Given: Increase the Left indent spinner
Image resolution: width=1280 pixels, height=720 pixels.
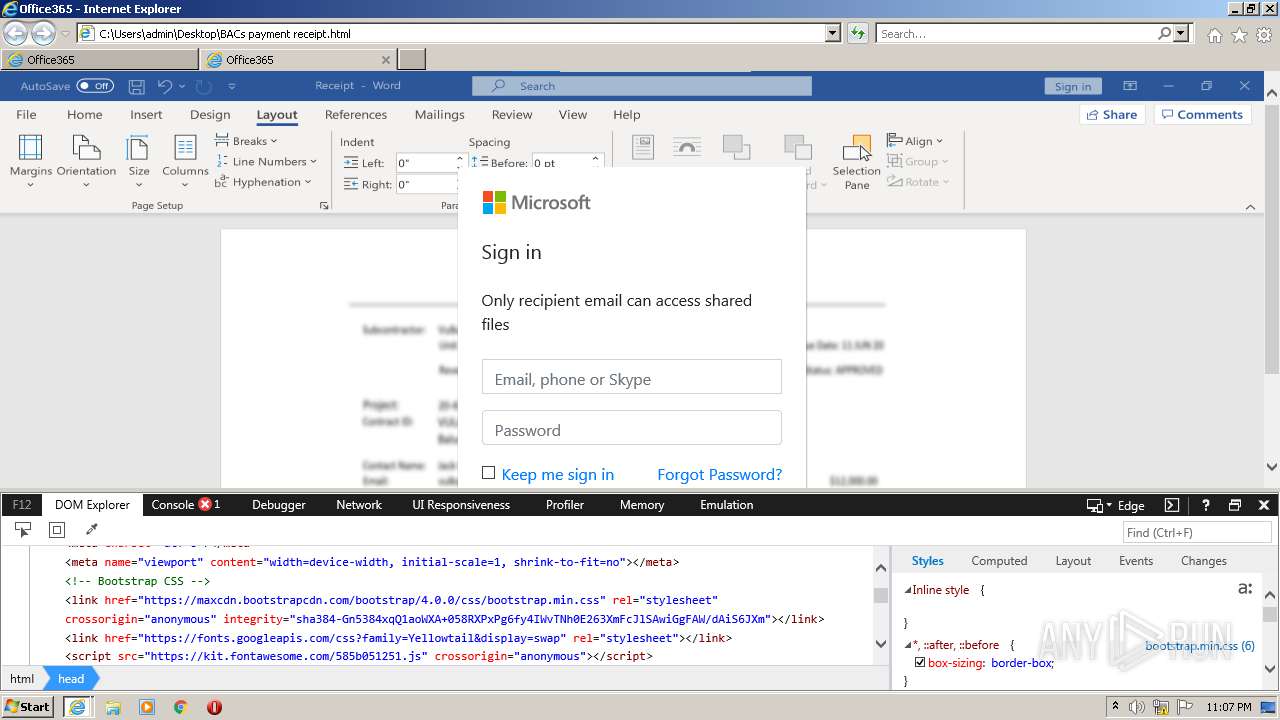Looking at the screenshot, I should (x=460, y=158).
